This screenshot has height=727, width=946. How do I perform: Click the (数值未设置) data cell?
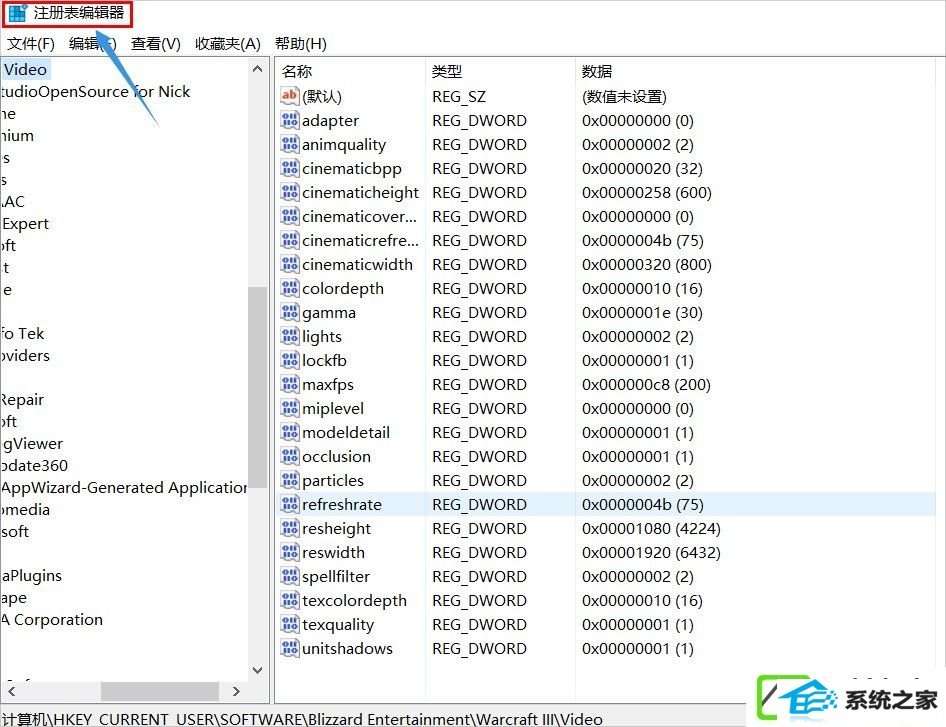(x=624, y=97)
